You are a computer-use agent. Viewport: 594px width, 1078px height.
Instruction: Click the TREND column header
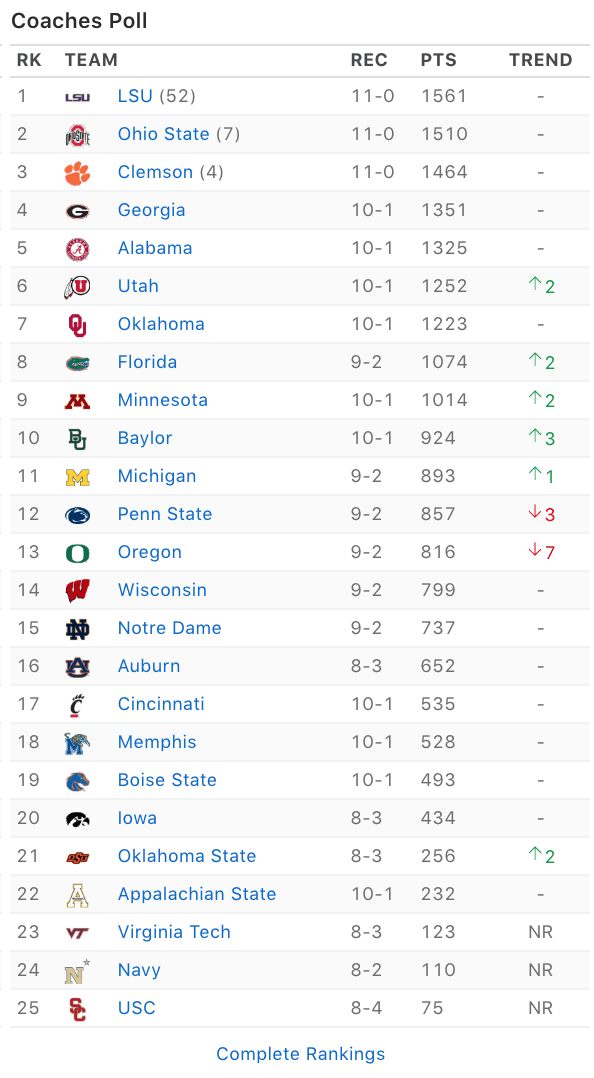tap(540, 60)
